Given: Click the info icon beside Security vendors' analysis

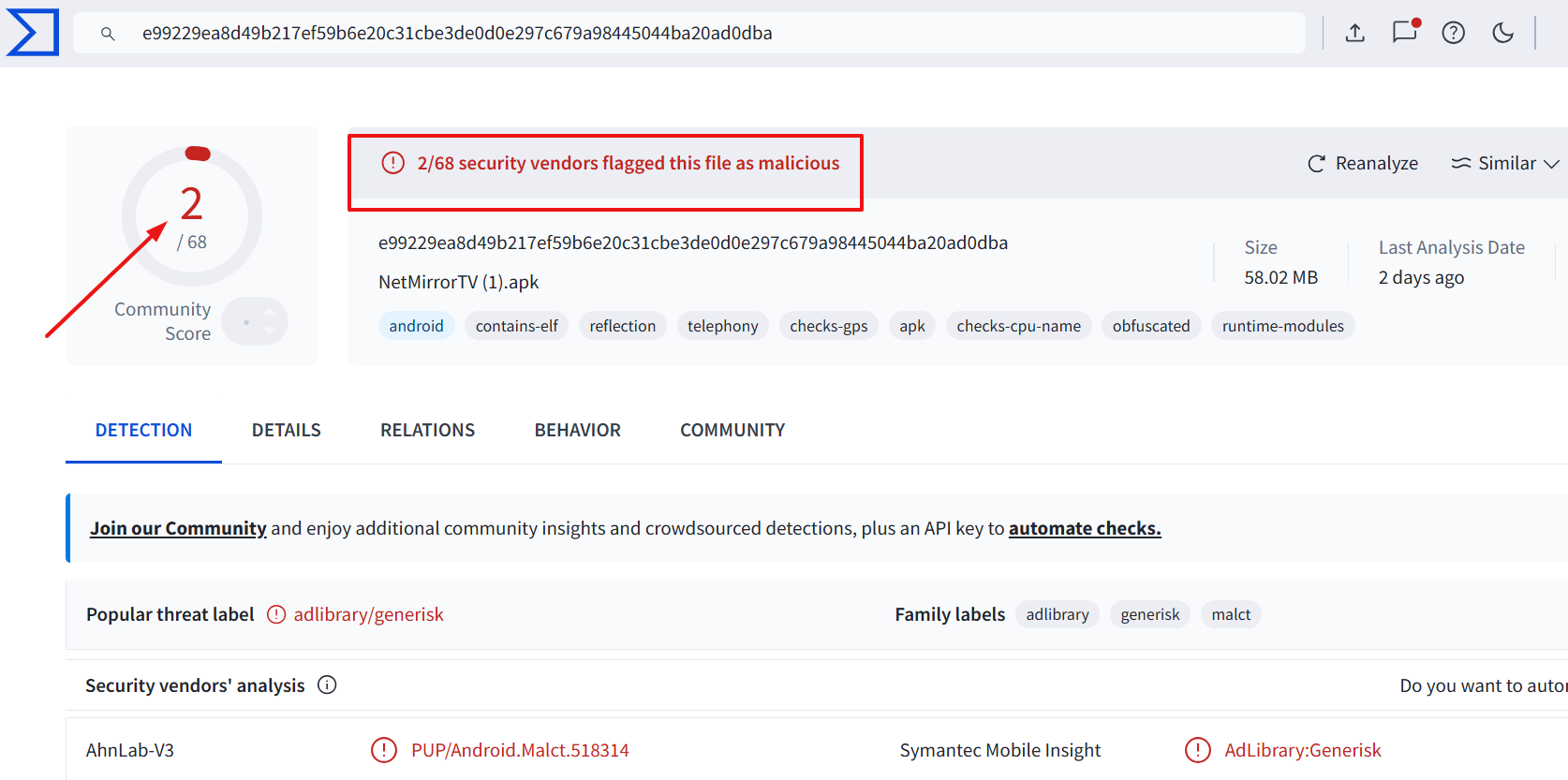Looking at the screenshot, I should 327,684.
